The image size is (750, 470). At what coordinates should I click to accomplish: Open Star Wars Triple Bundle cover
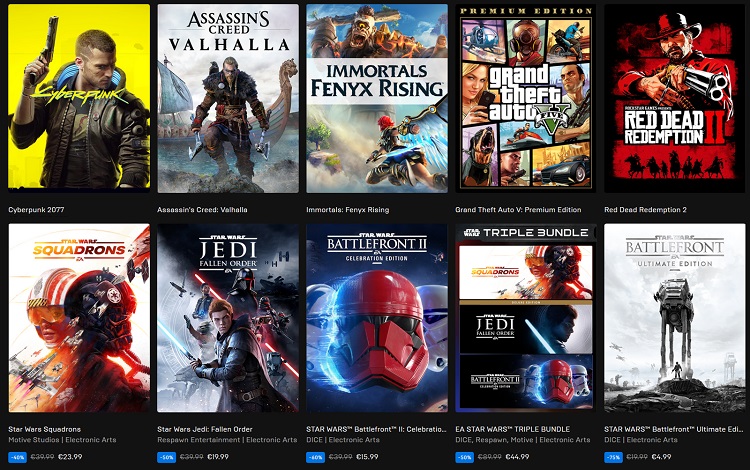526,318
